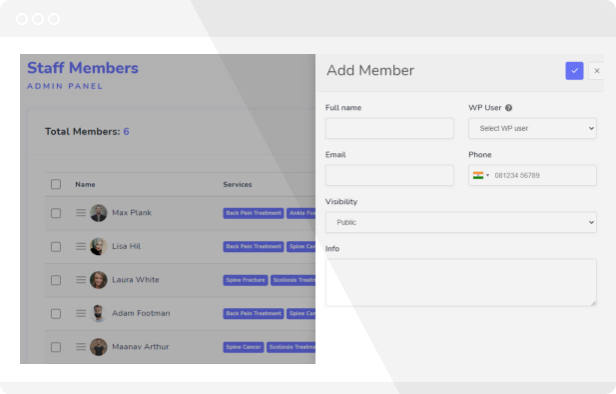Open the India flag country code selector
This screenshot has height=394, width=616.
(x=481, y=175)
